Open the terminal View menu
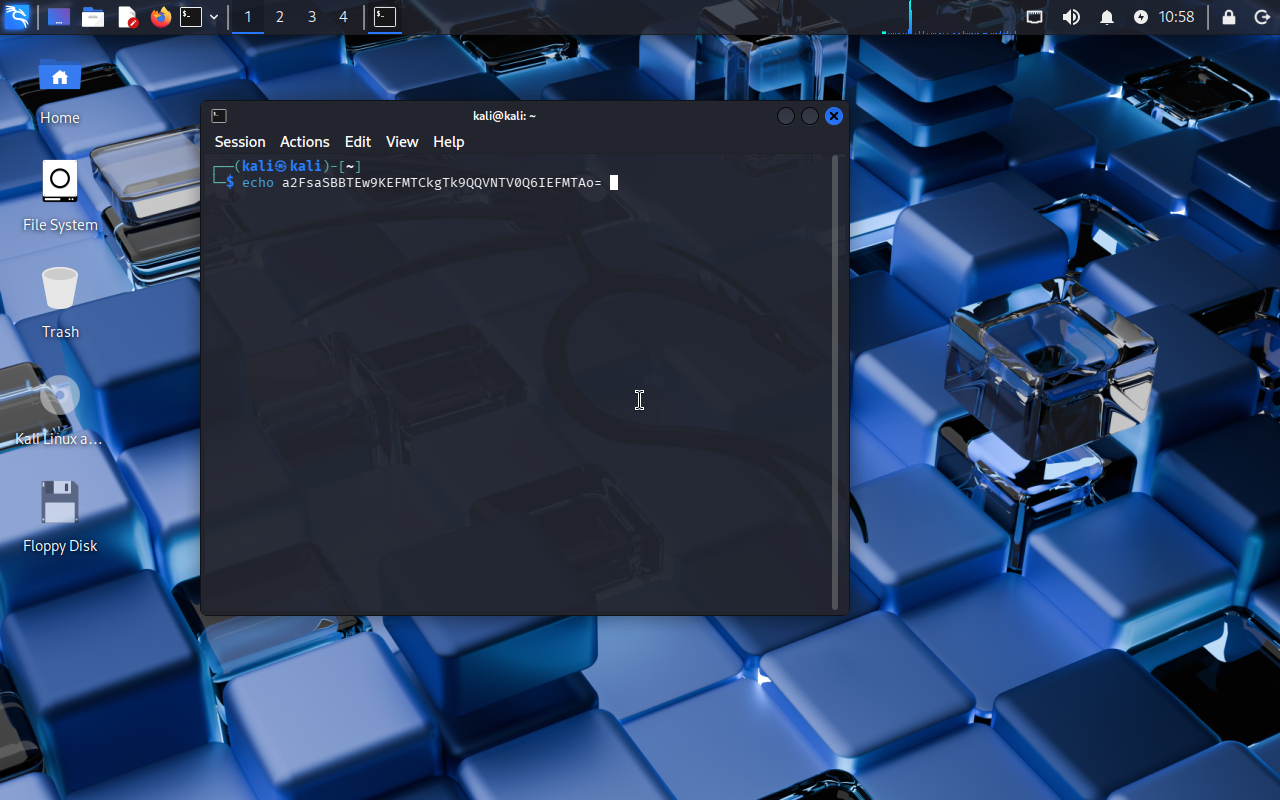This screenshot has height=800, width=1280. pyautogui.click(x=402, y=142)
